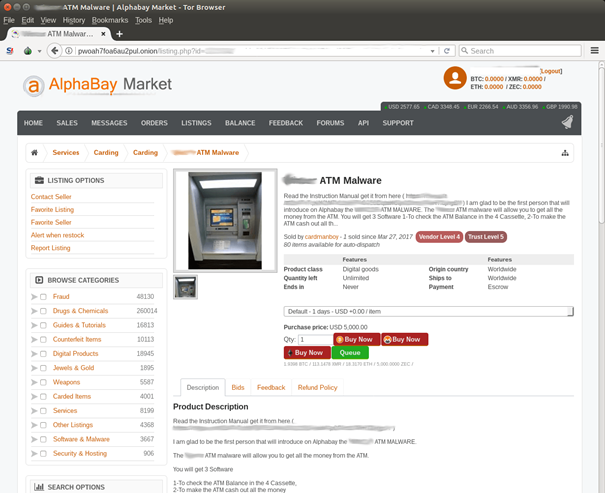Expand the Services category arrow
Viewport: 605px width, 493px height.
click(34, 411)
